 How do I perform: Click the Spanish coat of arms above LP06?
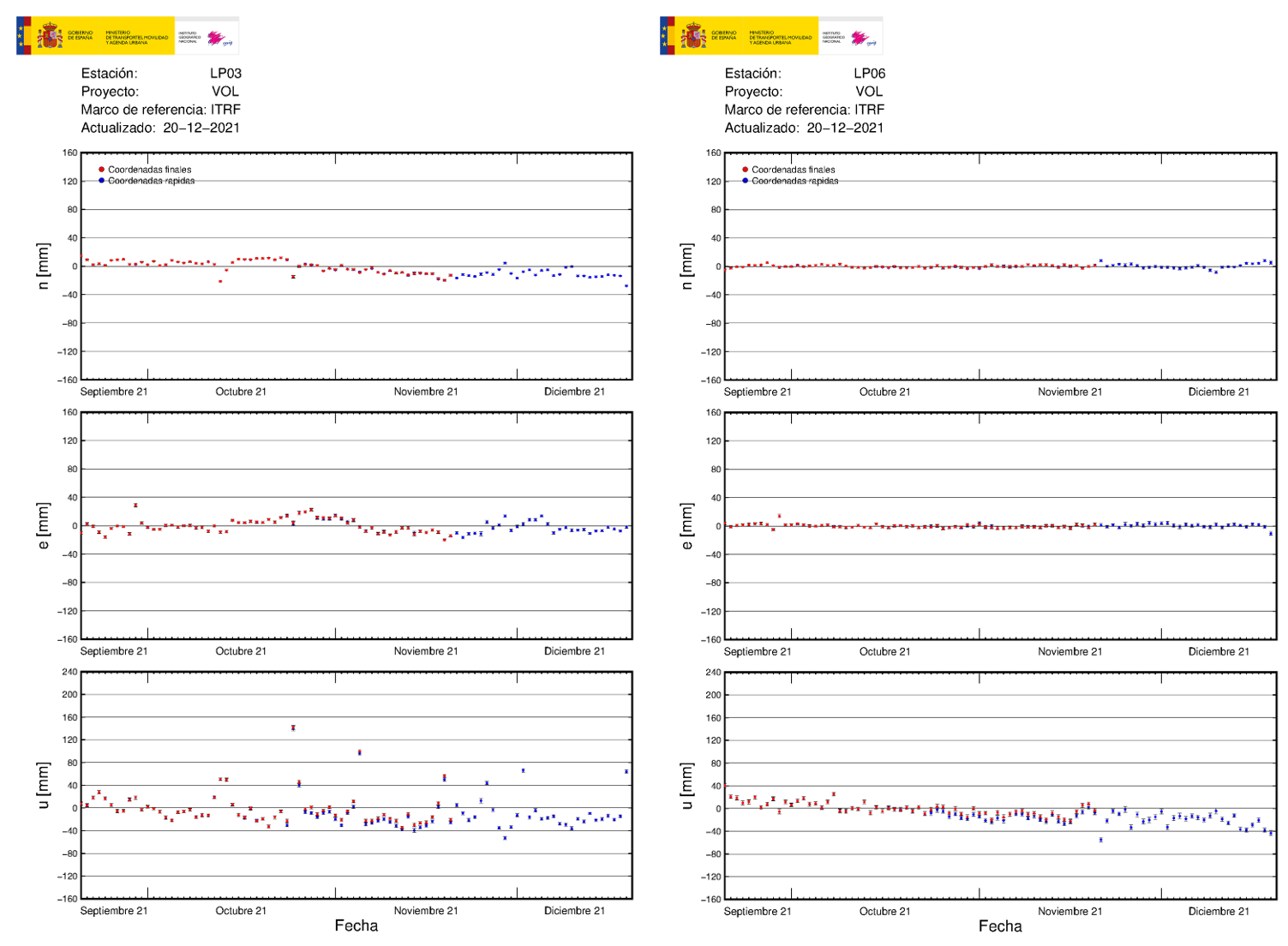coord(693,37)
